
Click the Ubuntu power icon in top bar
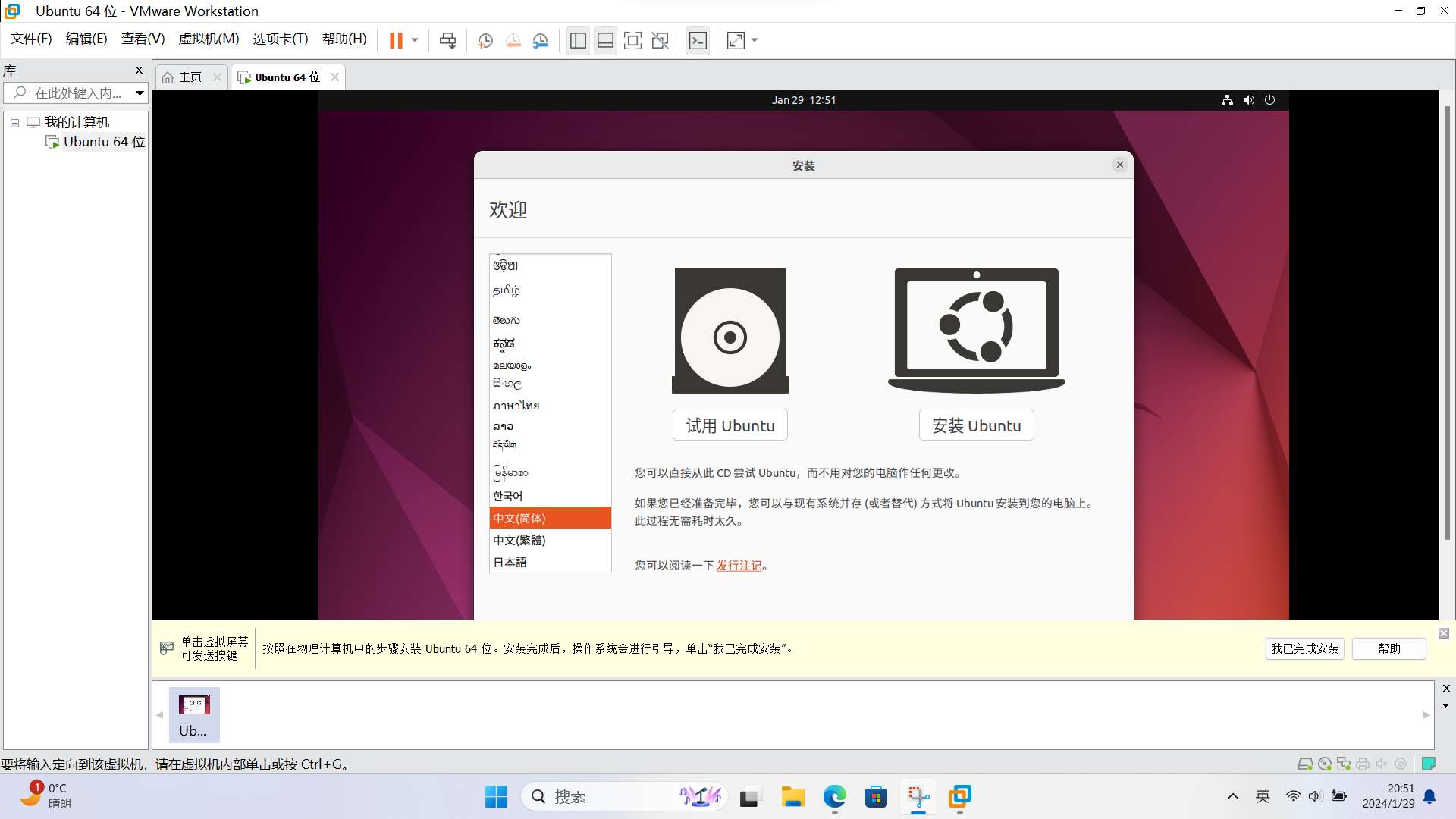1270,100
